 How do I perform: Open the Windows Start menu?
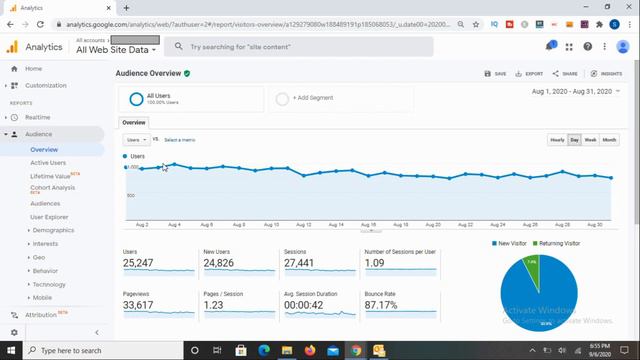(x=11, y=350)
